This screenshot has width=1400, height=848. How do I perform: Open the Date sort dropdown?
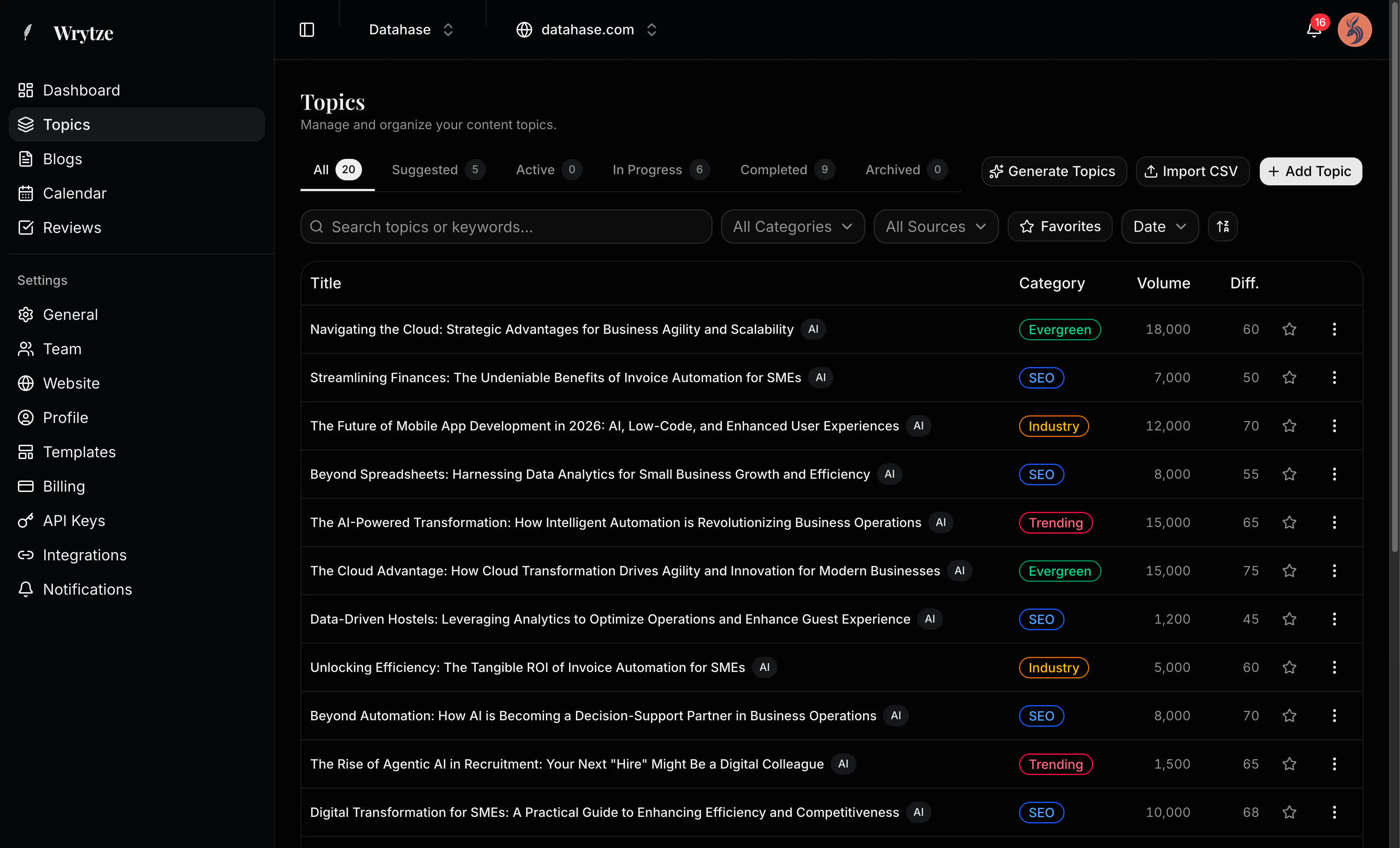[1160, 227]
